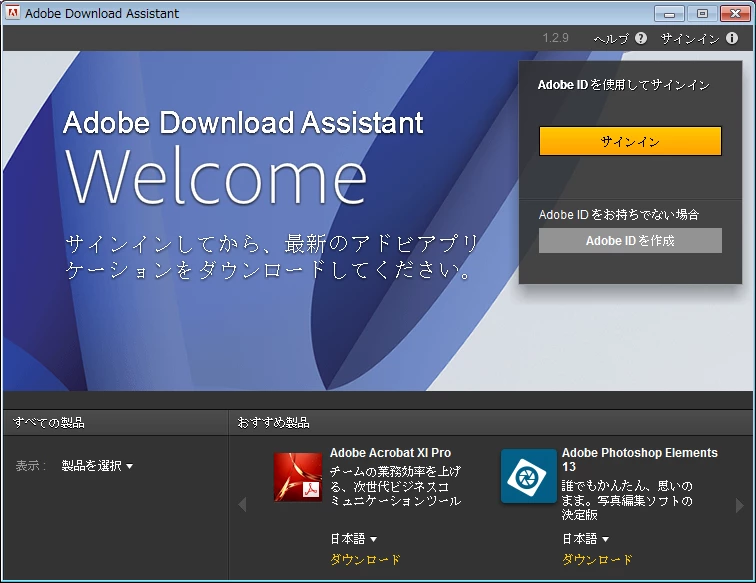The width and height of the screenshot is (756, 583).
Task: Open the ヘルプ menu item
Action: 611,39
